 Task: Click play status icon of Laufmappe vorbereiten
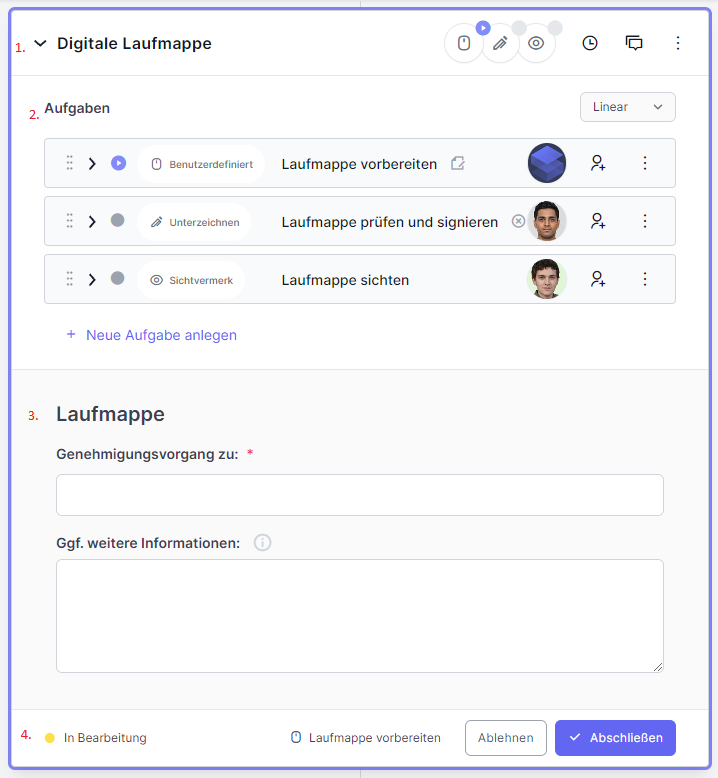pyautogui.click(x=118, y=163)
